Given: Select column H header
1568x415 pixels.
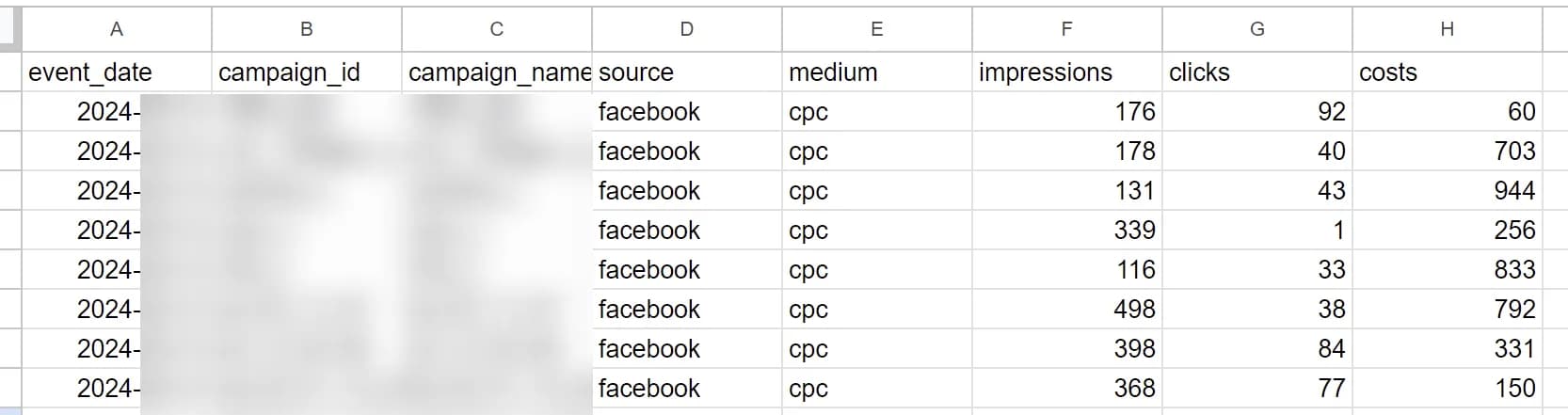Looking at the screenshot, I should click(x=1447, y=29).
